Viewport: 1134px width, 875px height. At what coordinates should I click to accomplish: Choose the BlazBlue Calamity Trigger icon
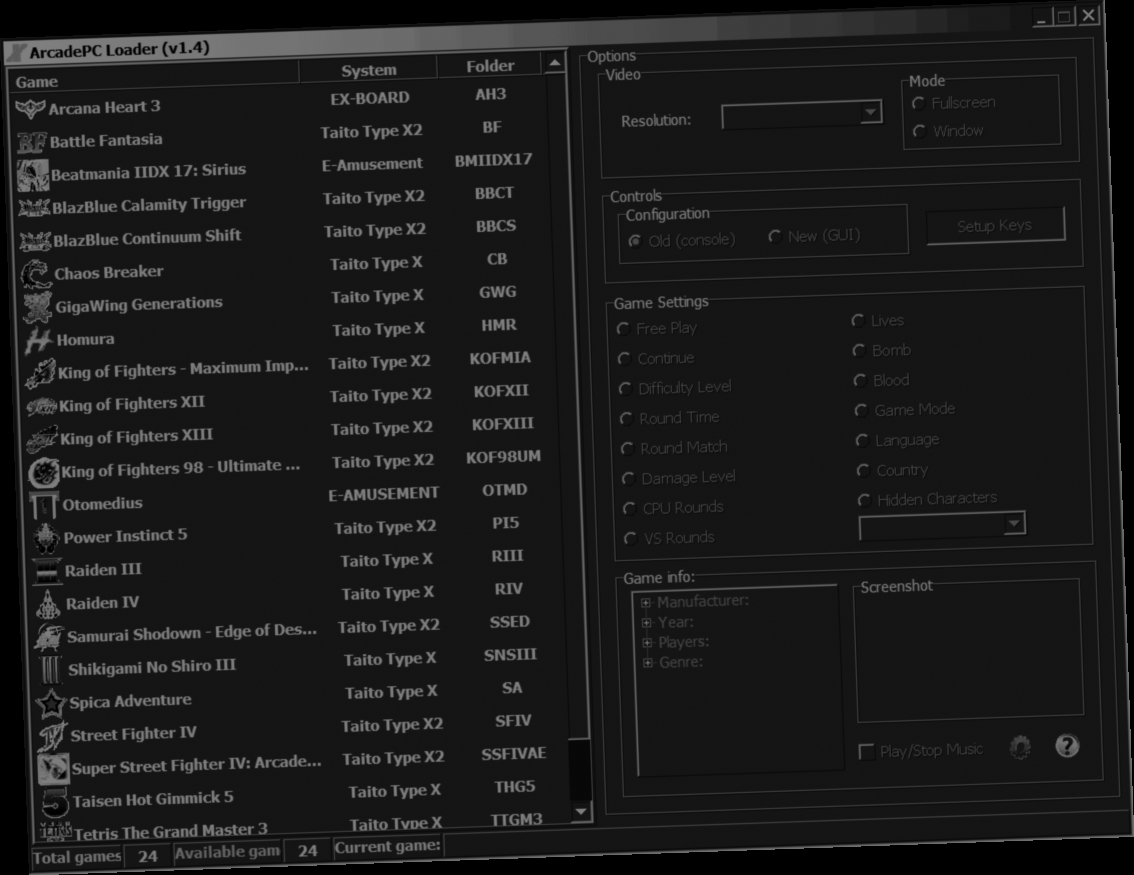tap(34, 208)
